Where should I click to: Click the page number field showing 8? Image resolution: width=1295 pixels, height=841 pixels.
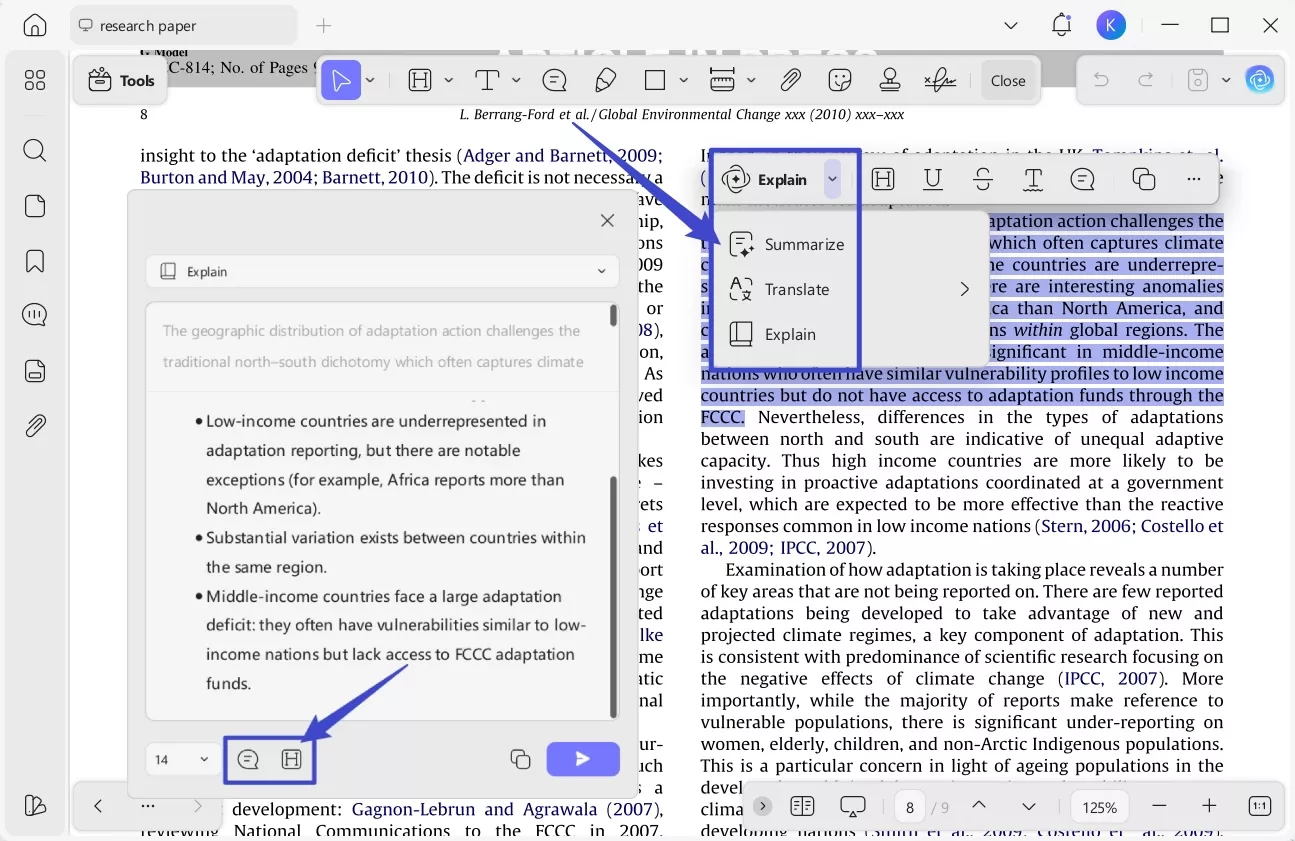tap(910, 807)
